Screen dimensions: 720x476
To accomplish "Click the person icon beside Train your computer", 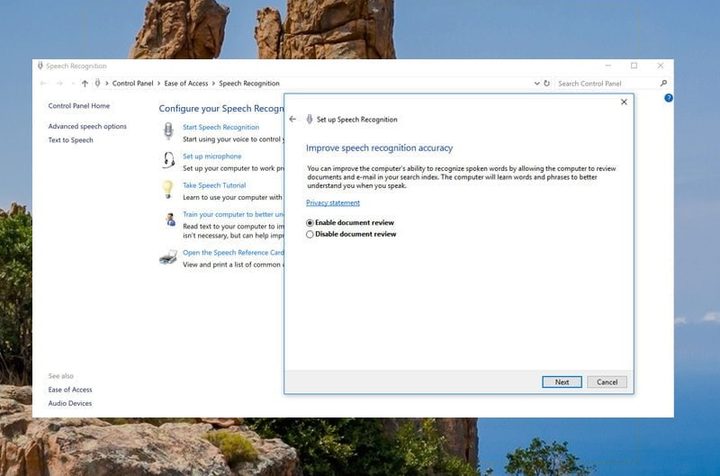I will pyautogui.click(x=170, y=219).
